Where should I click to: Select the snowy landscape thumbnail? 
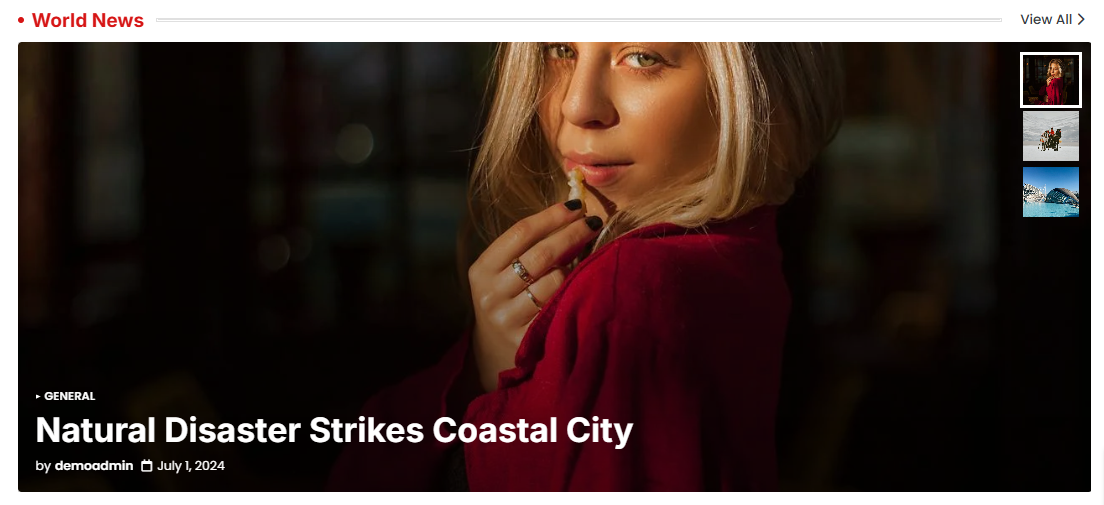click(x=1050, y=136)
